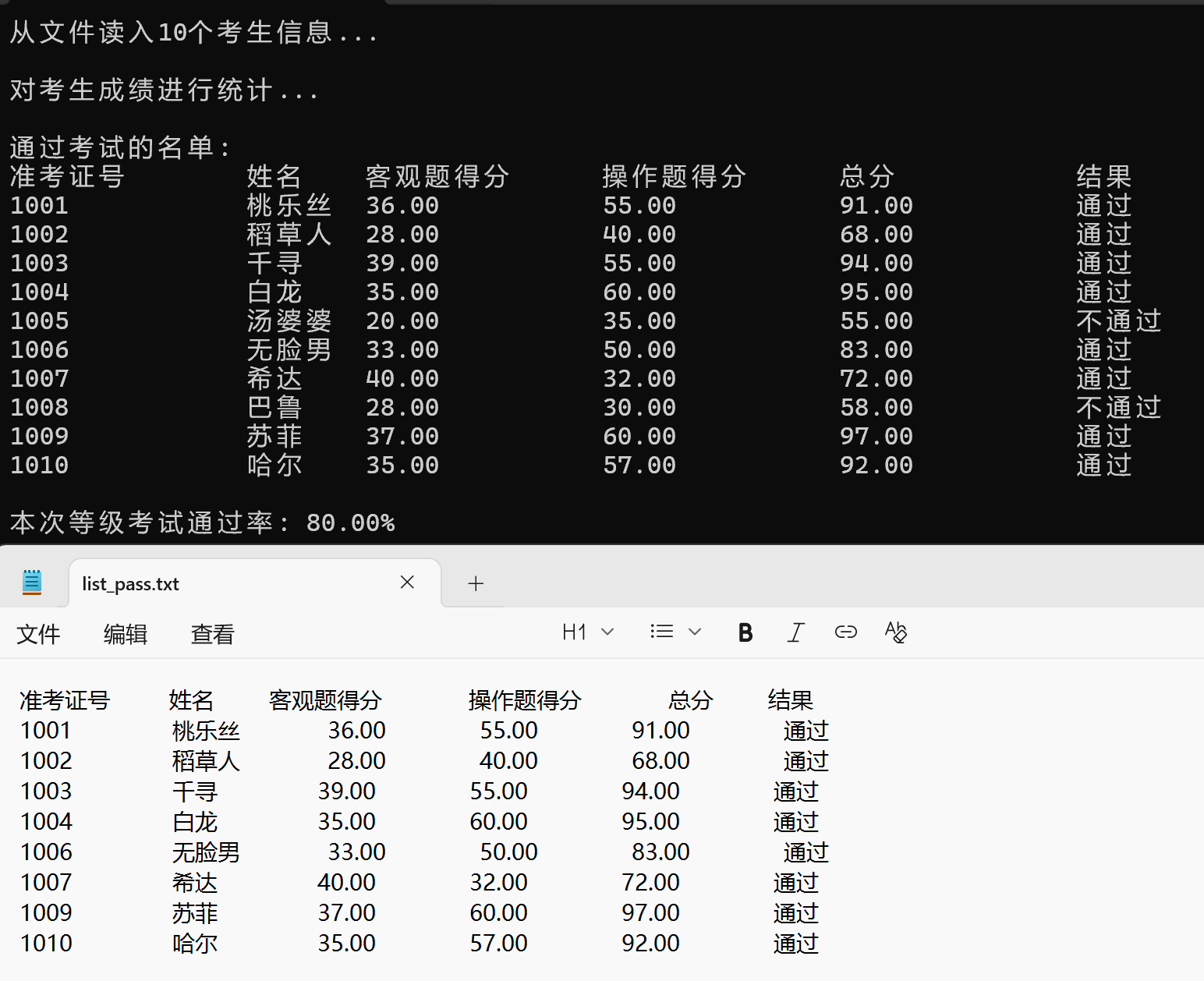The width and height of the screenshot is (1204, 981).
Task: Open the 查看 menu
Action: pos(211,634)
